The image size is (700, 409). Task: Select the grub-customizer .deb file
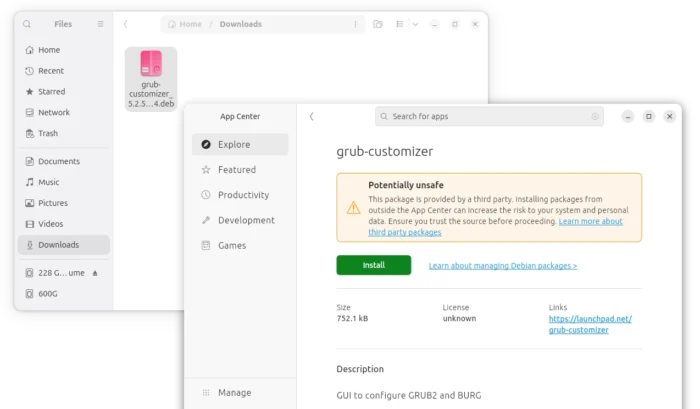pos(151,79)
